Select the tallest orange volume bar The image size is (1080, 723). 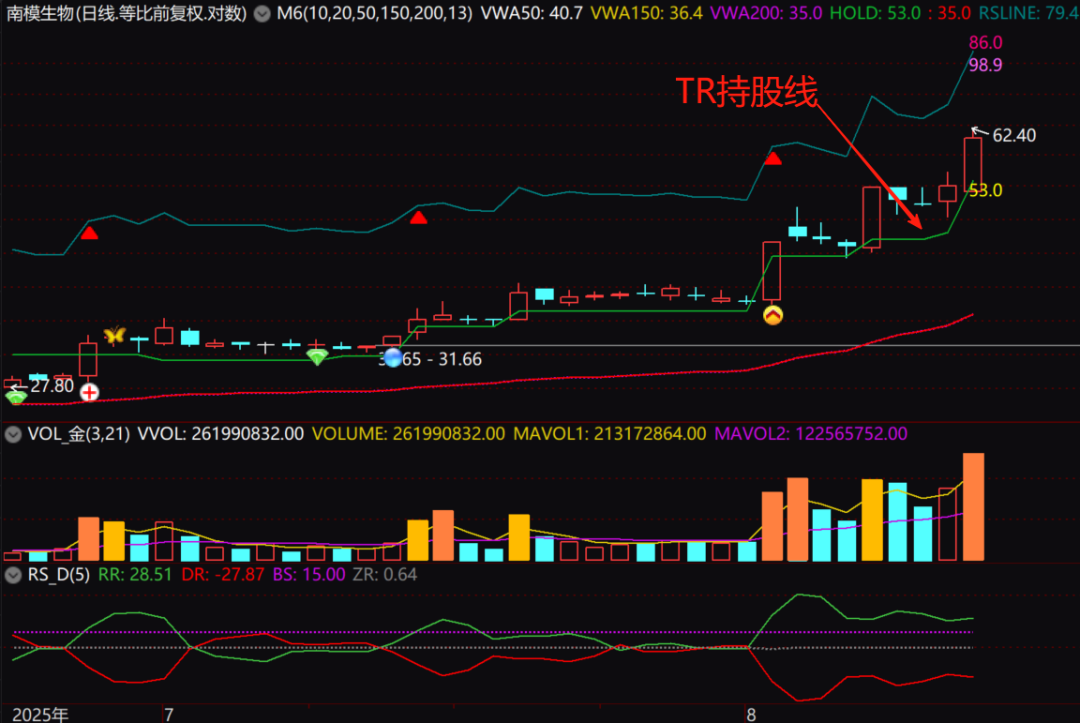click(973, 507)
